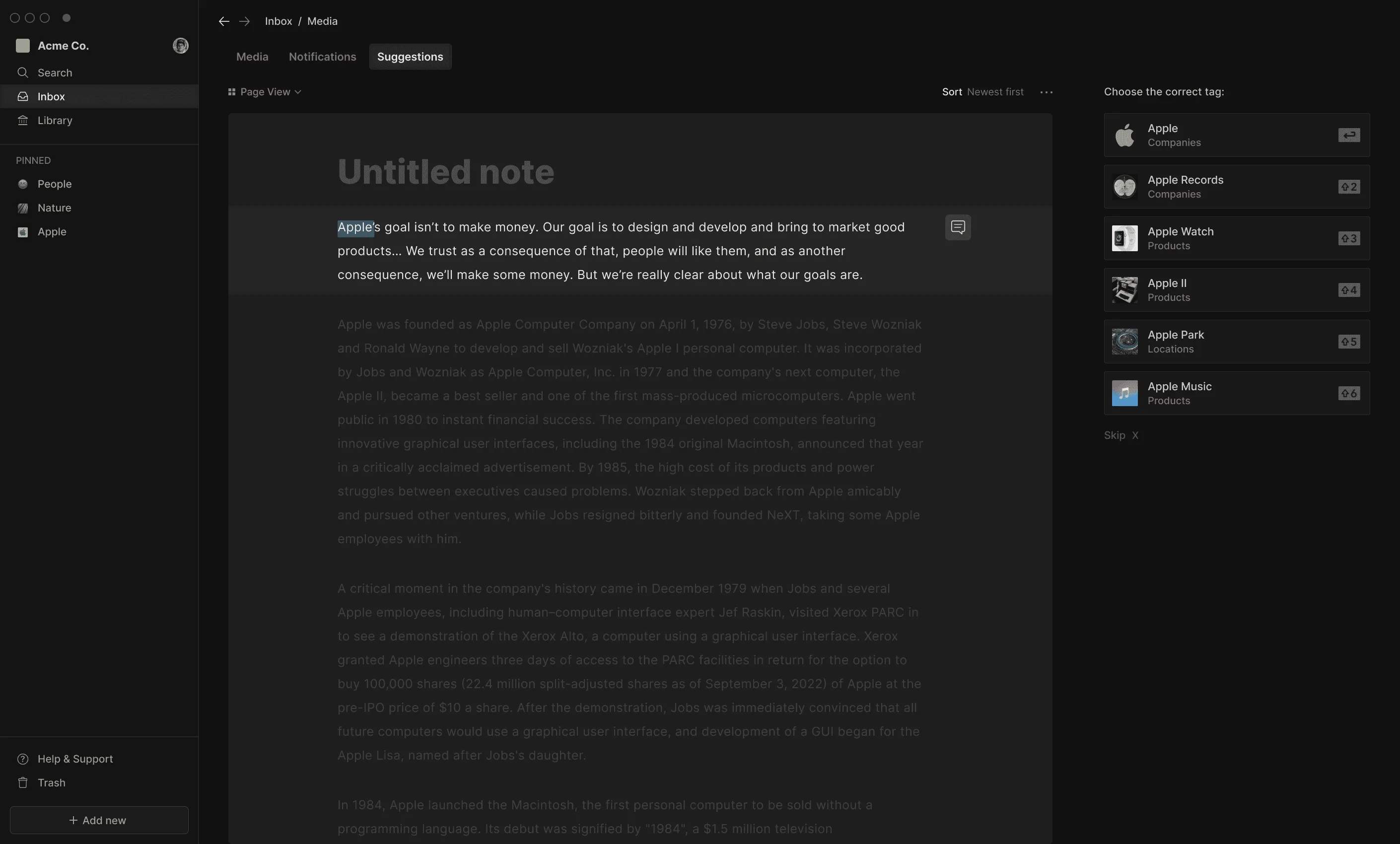The height and width of the screenshot is (844, 1400).
Task: Choose shortcut badge 6 for Apple Music
Action: [1349, 393]
